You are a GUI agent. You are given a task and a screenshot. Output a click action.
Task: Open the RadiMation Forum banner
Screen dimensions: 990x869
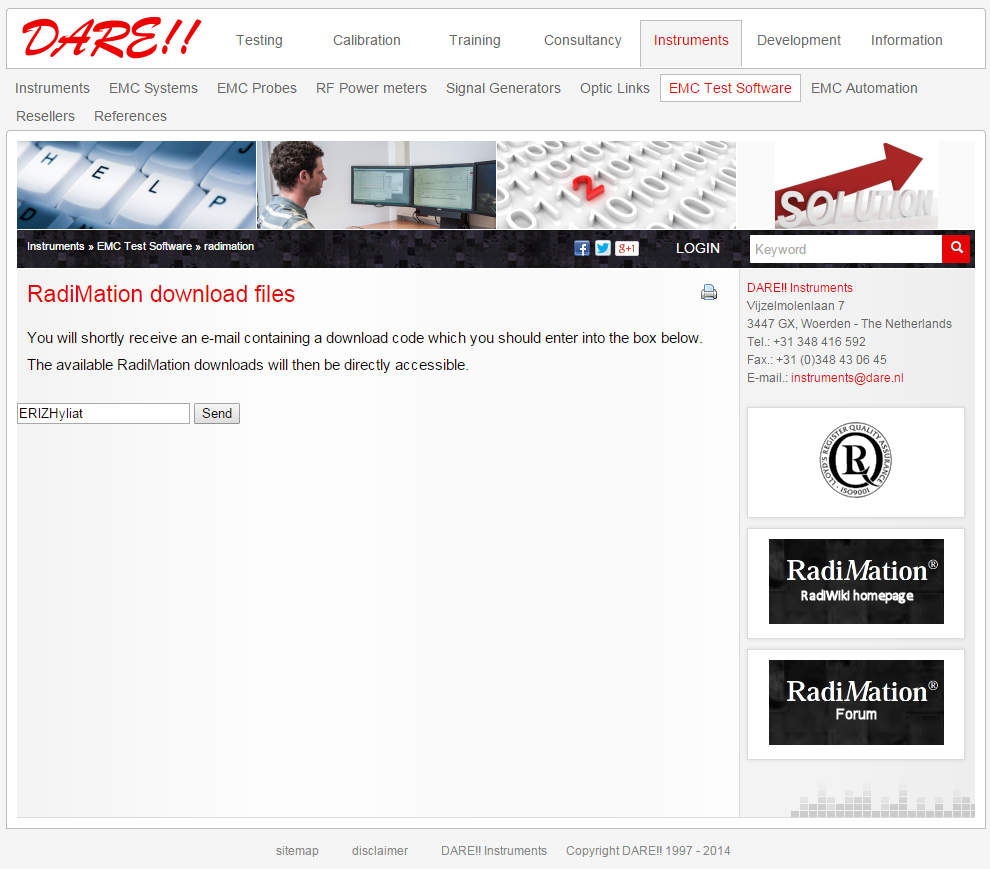[856, 702]
